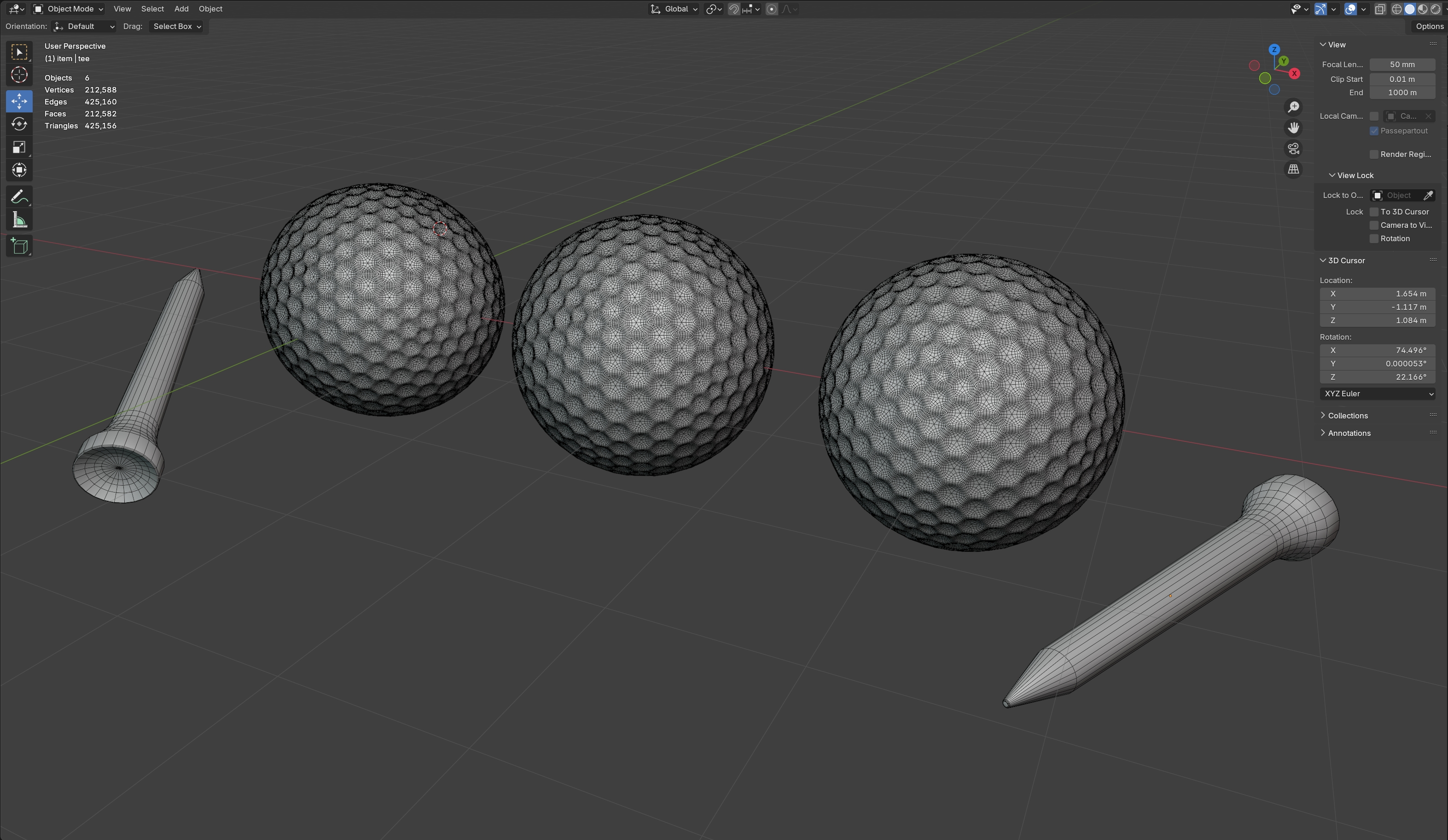Screen dimensions: 1448x840
Task: Toggle the Render Region checkbox
Action: coord(1374,155)
